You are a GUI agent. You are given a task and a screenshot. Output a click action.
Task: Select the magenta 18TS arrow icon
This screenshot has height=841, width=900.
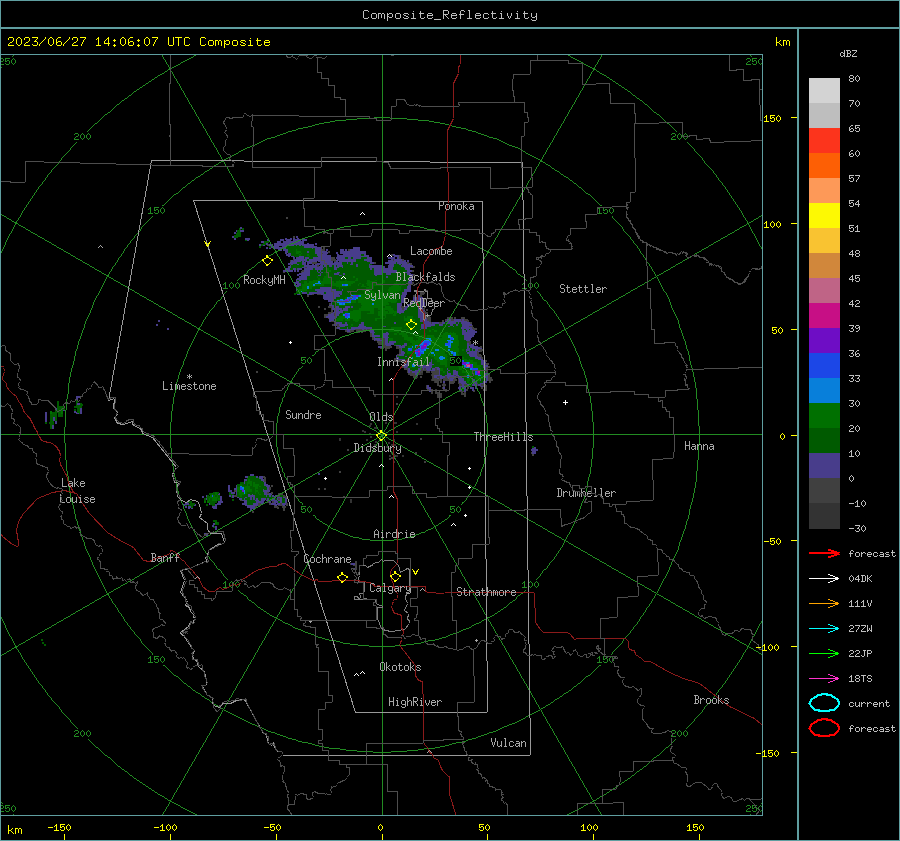pyautogui.click(x=824, y=679)
